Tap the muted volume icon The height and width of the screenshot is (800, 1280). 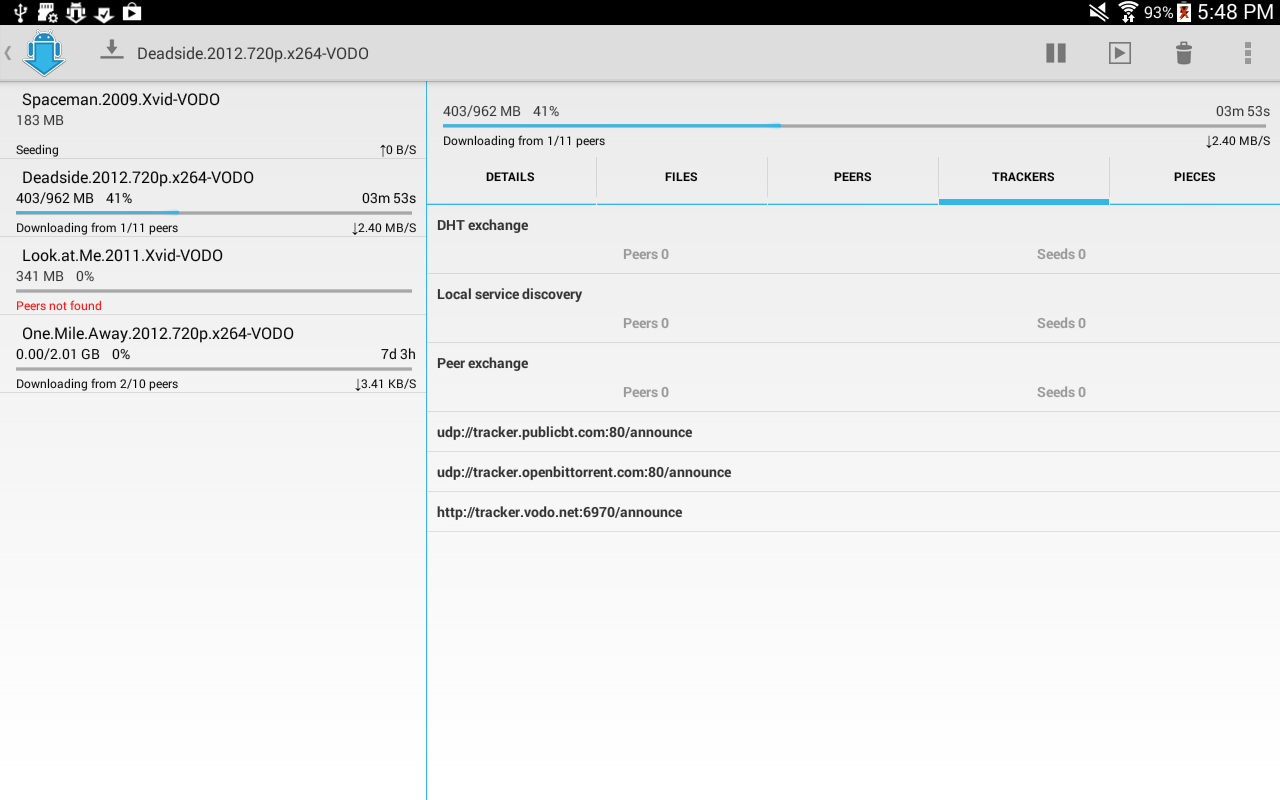(x=1096, y=13)
